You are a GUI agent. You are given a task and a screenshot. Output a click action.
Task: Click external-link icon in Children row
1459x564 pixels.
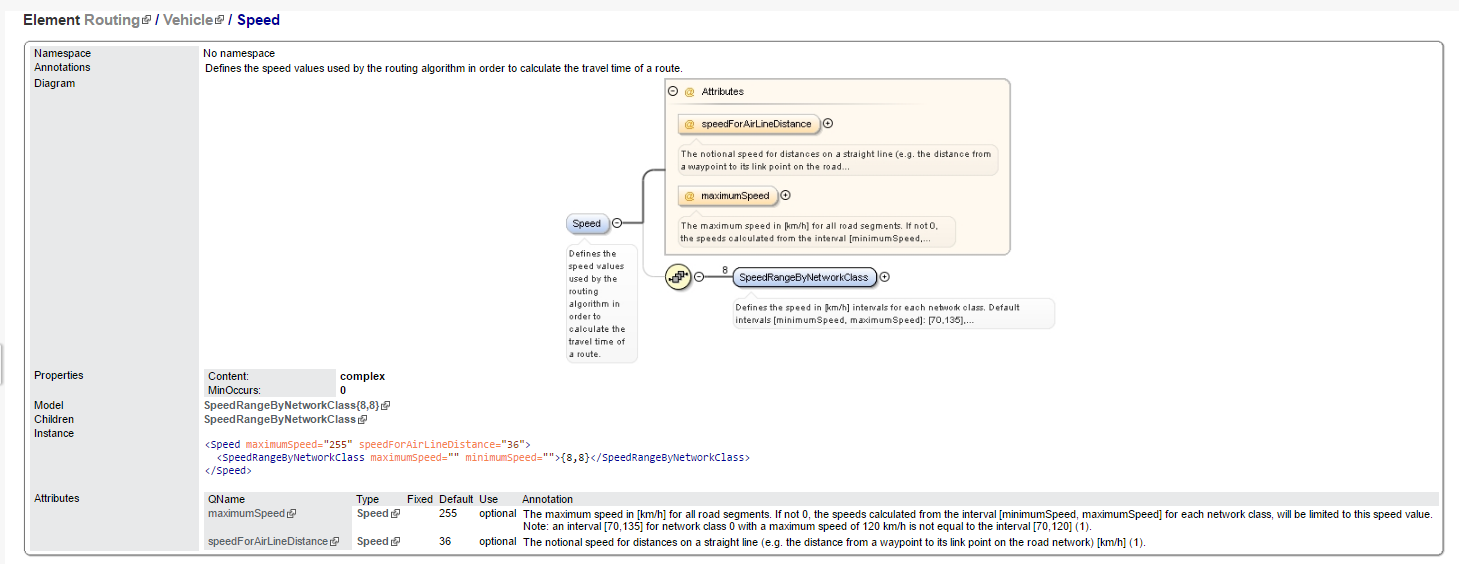tap(362, 420)
